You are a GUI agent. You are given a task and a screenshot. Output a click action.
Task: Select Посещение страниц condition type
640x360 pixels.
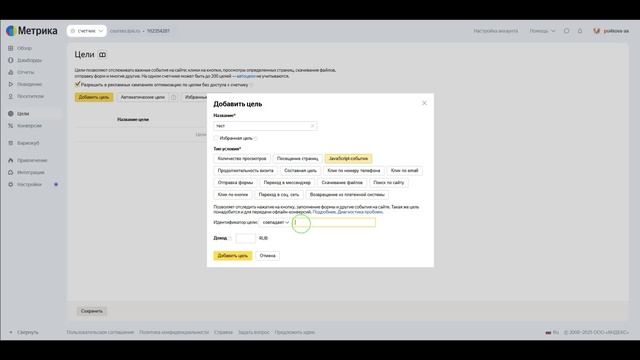tap(298, 158)
